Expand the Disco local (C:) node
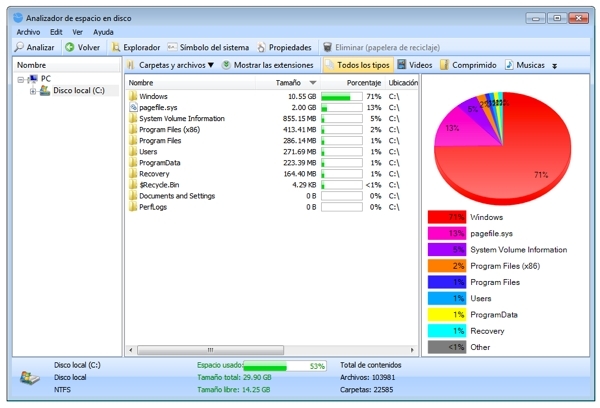 [33, 91]
